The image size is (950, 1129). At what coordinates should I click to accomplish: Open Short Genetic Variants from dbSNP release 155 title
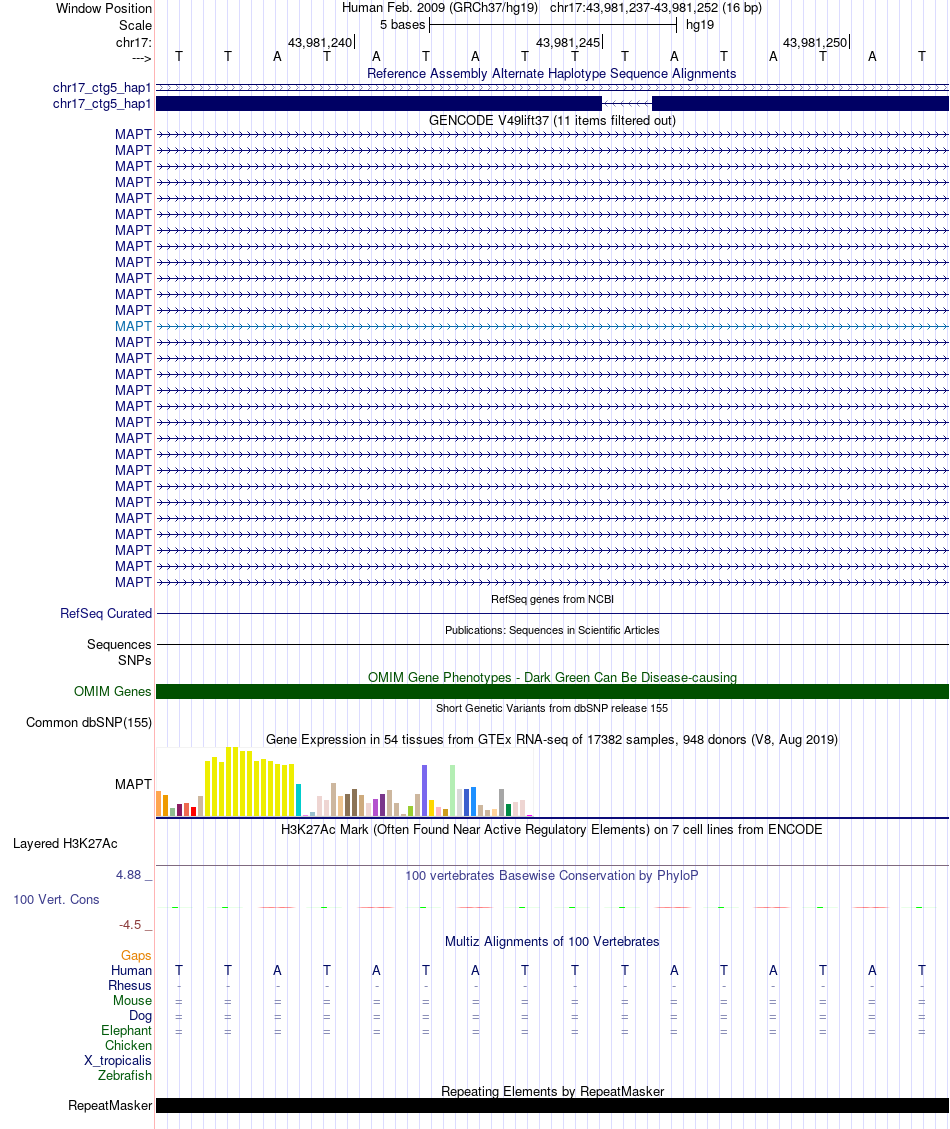coord(552,708)
